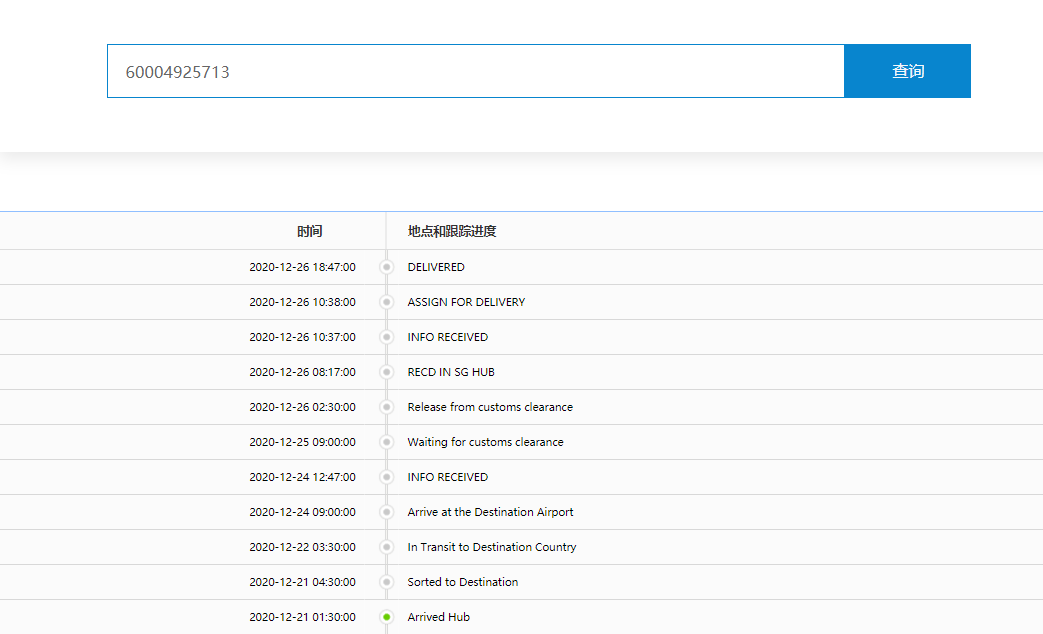Click the DELIVERED status text
The width and height of the screenshot is (1043, 634).
coord(436,267)
